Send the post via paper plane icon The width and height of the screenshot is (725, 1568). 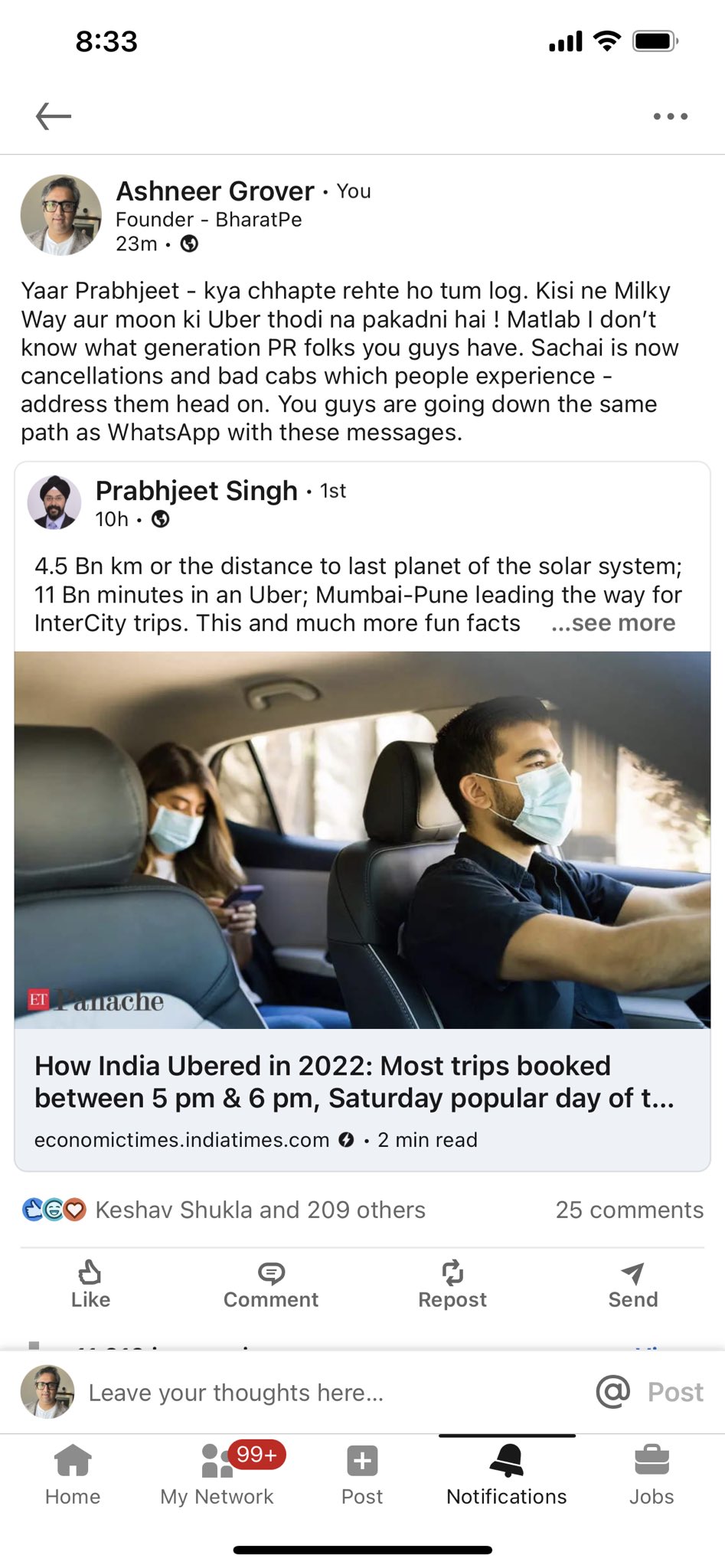pos(632,1272)
